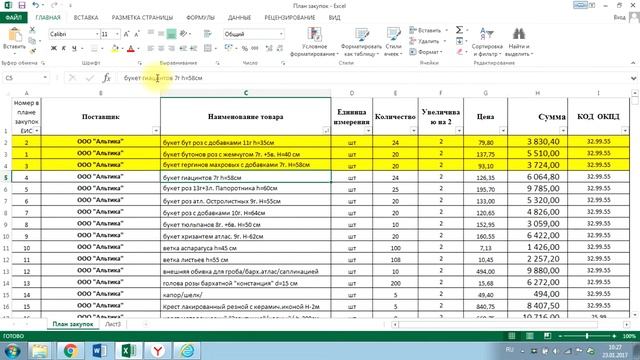
Task: Apply yellow fill color bucket
Action: 115,49
